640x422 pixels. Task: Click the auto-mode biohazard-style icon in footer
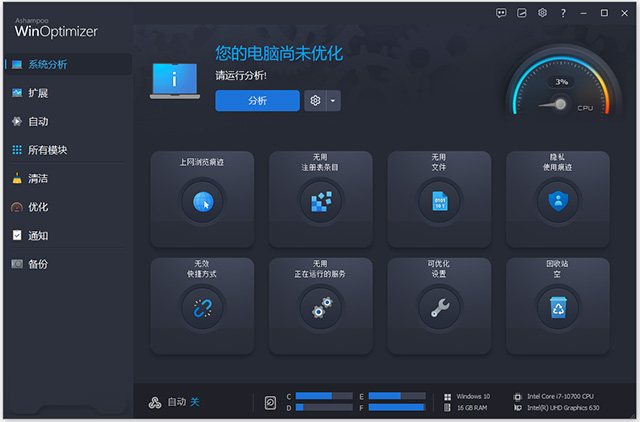[155, 402]
